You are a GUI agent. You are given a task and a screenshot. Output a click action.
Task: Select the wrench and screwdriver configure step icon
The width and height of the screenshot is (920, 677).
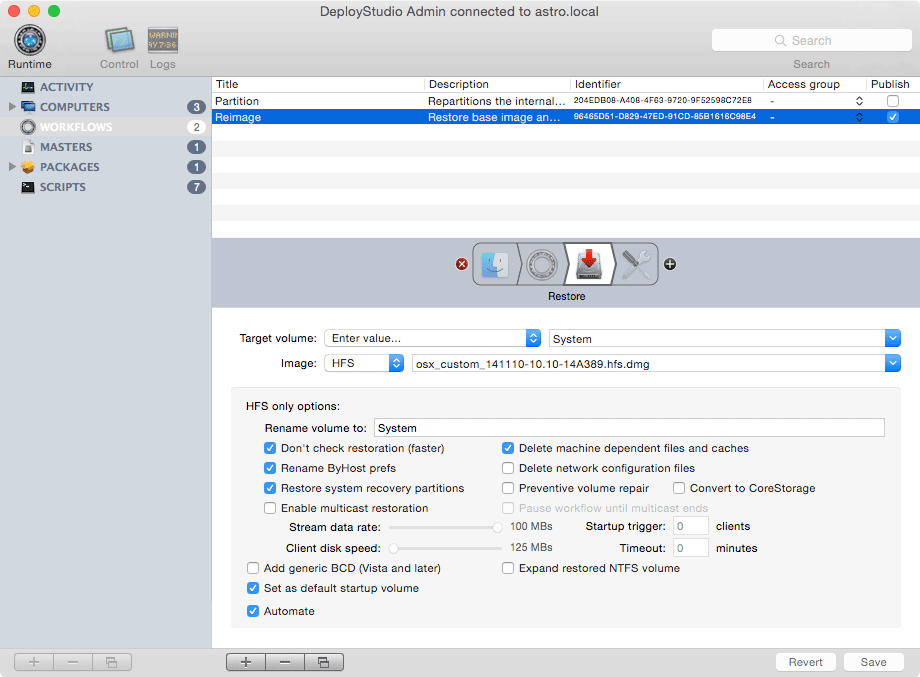tap(635, 264)
